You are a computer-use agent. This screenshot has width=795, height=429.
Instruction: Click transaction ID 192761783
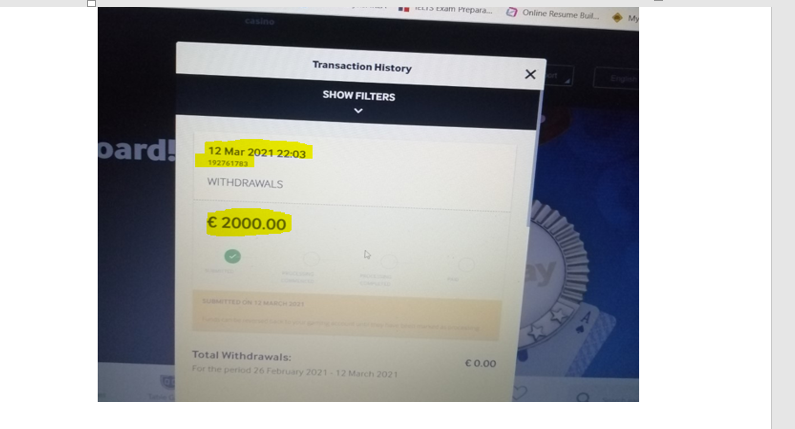tap(228, 163)
